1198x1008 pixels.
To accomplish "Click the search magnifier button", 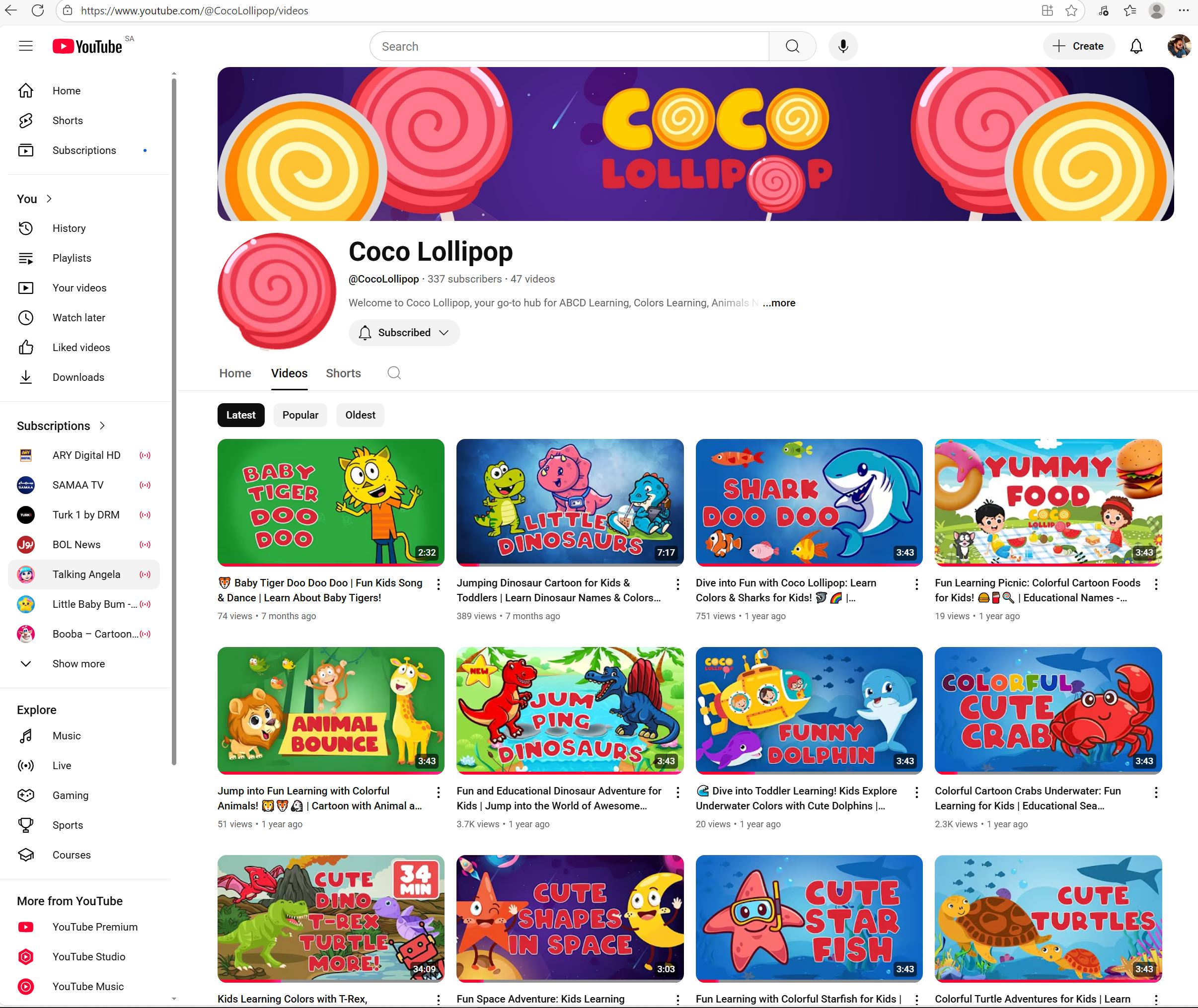I will pyautogui.click(x=792, y=46).
